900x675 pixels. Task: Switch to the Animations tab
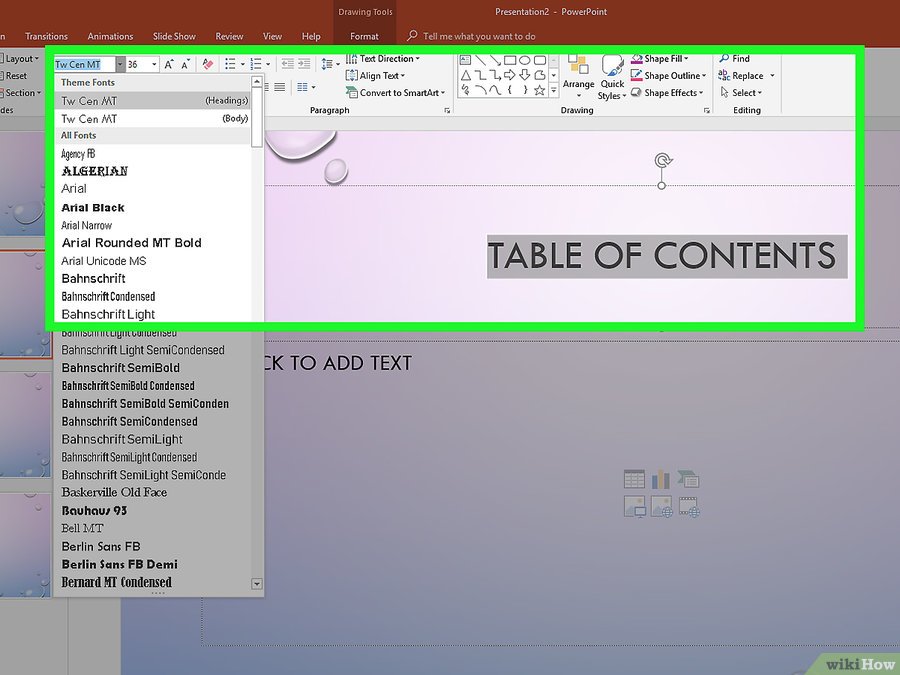110,36
